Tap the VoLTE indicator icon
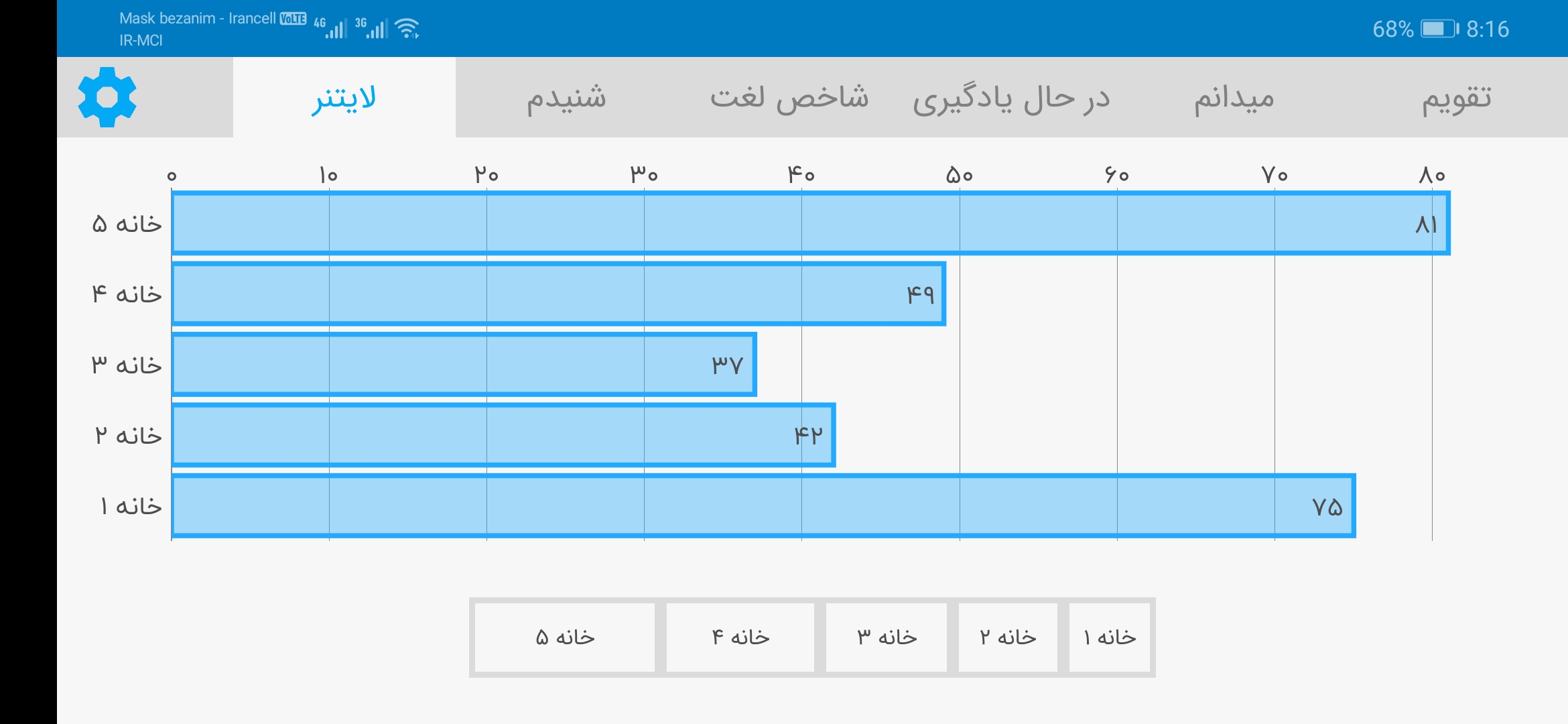Viewport: 1568px width, 724px height. pos(293,19)
